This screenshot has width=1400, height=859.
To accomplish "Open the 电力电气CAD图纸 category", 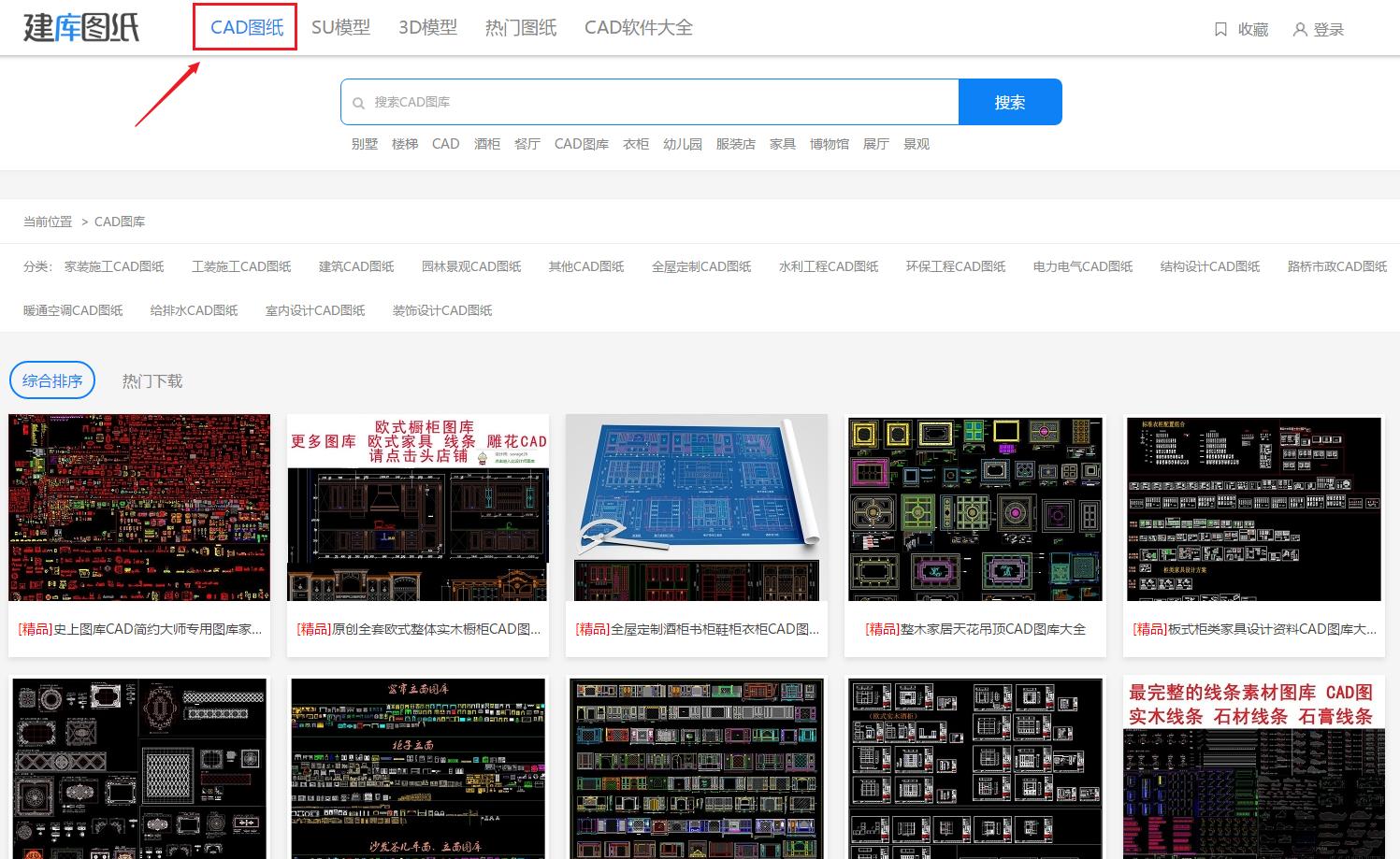I will tap(1082, 266).
